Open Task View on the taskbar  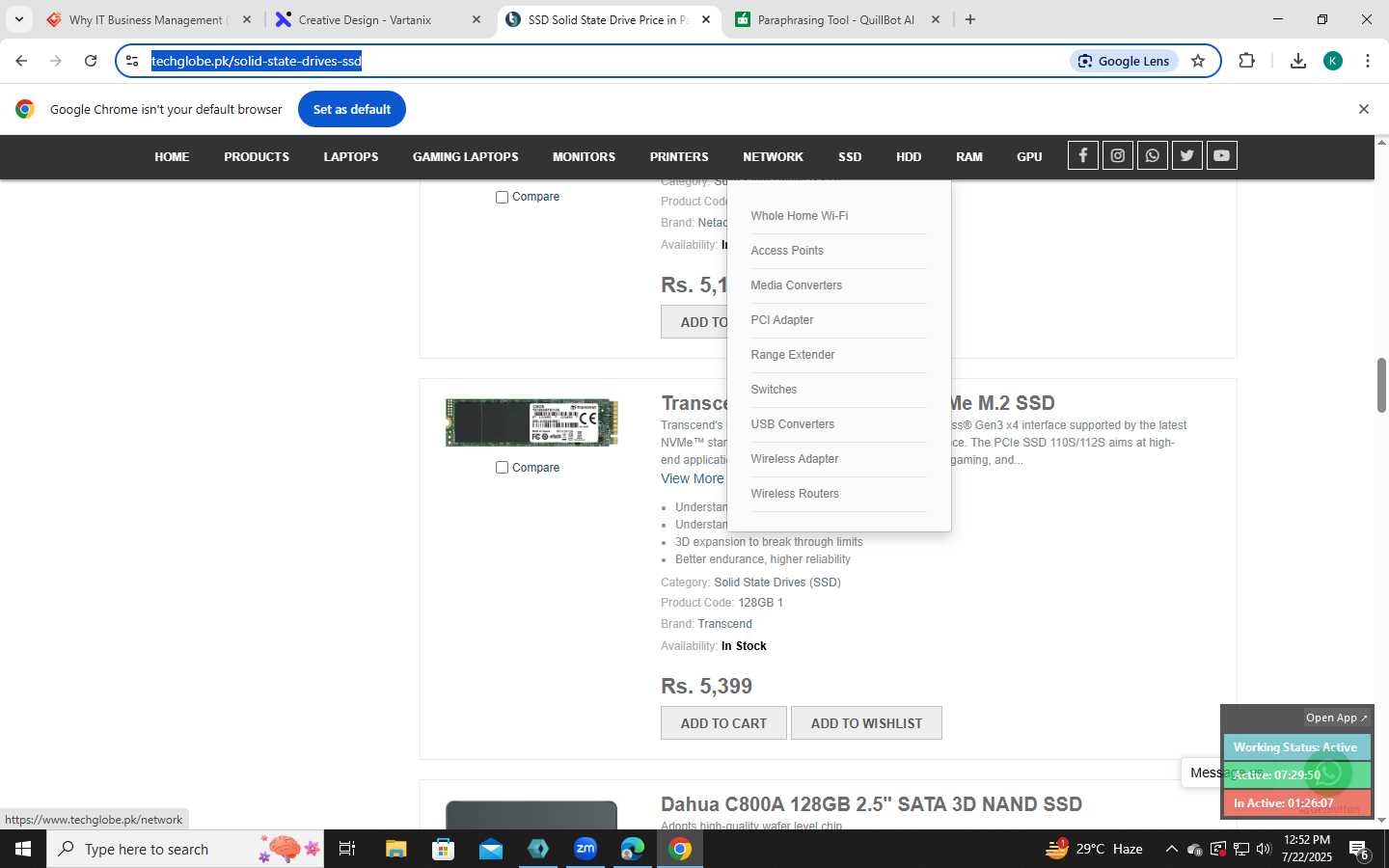[347, 849]
